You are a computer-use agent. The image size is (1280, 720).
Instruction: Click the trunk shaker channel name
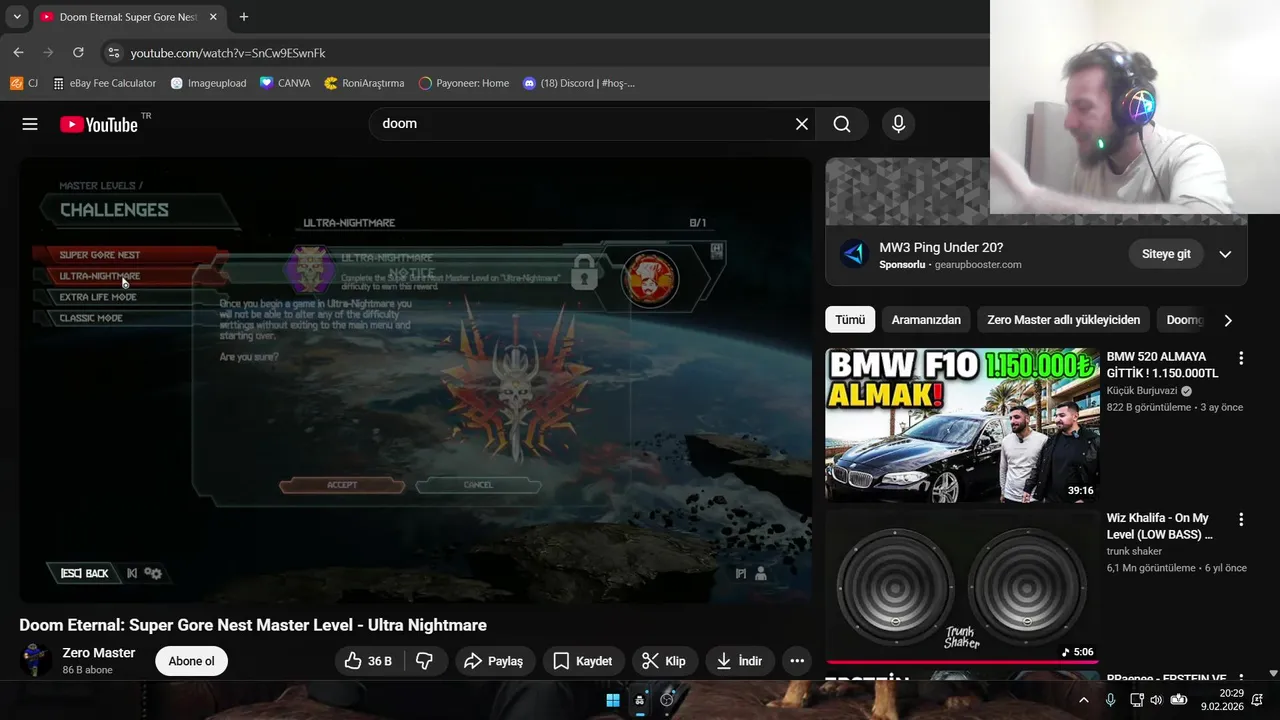pyautogui.click(x=1134, y=552)
